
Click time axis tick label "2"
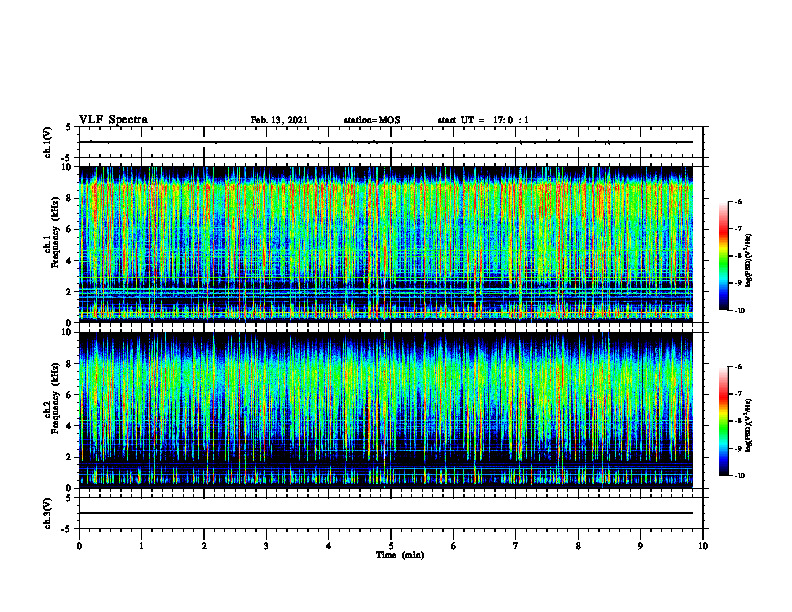(204, 546)
